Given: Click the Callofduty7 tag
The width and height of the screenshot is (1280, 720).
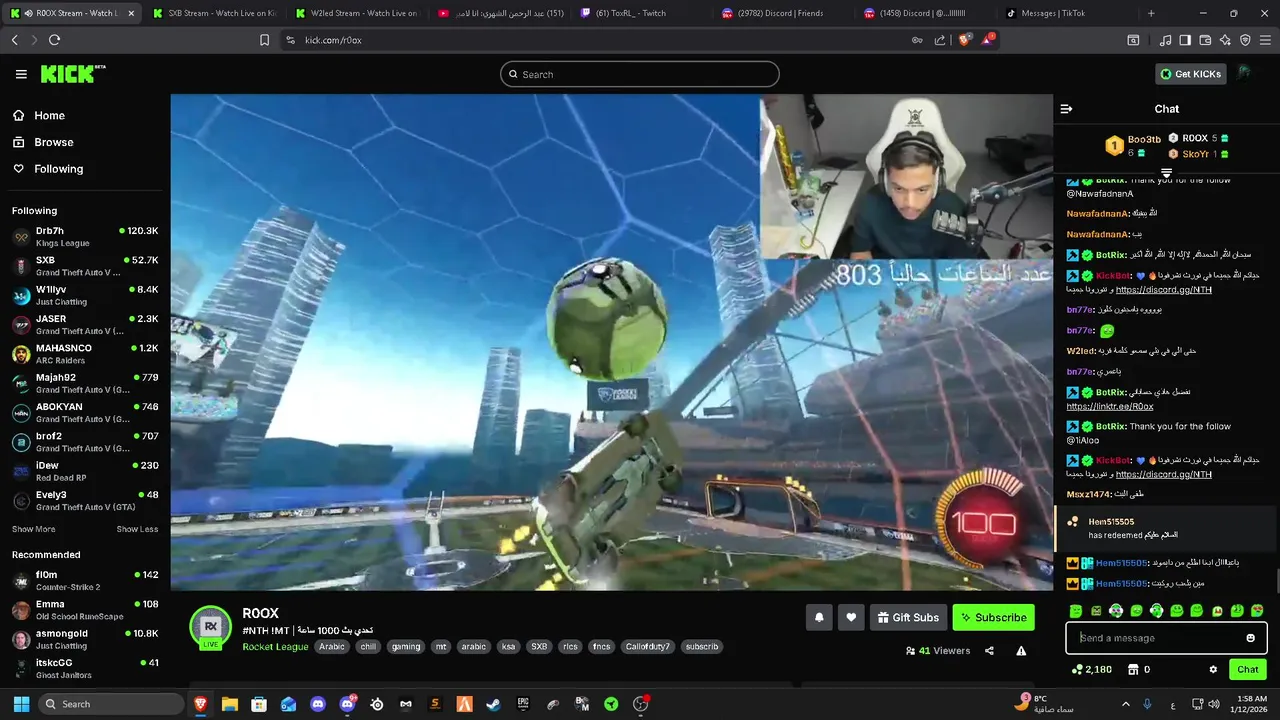Looking at the screenshot, I should [648, 647].
